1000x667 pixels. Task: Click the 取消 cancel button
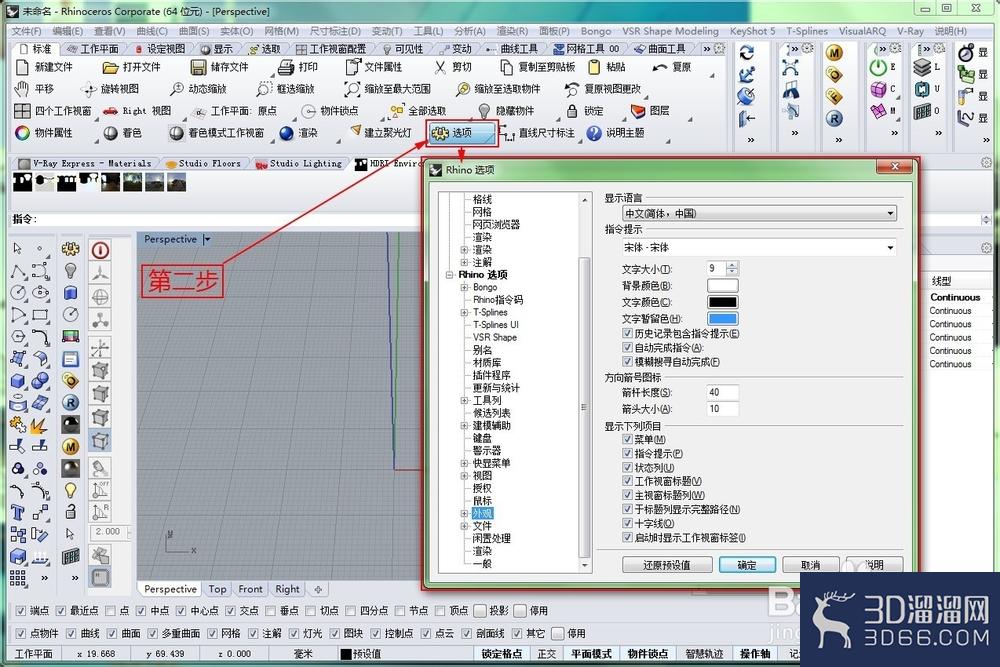(x=811, y=565)
